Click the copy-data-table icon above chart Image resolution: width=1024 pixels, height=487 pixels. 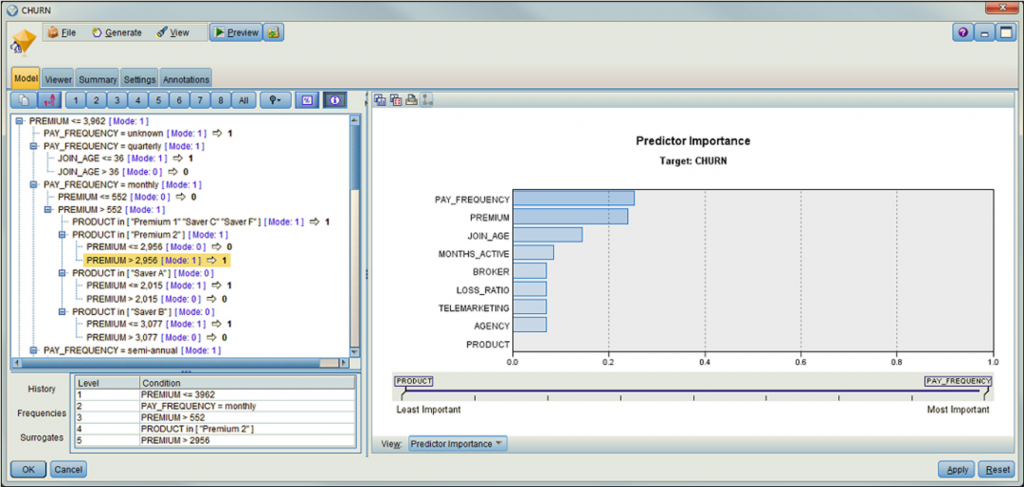pos(395,100)
